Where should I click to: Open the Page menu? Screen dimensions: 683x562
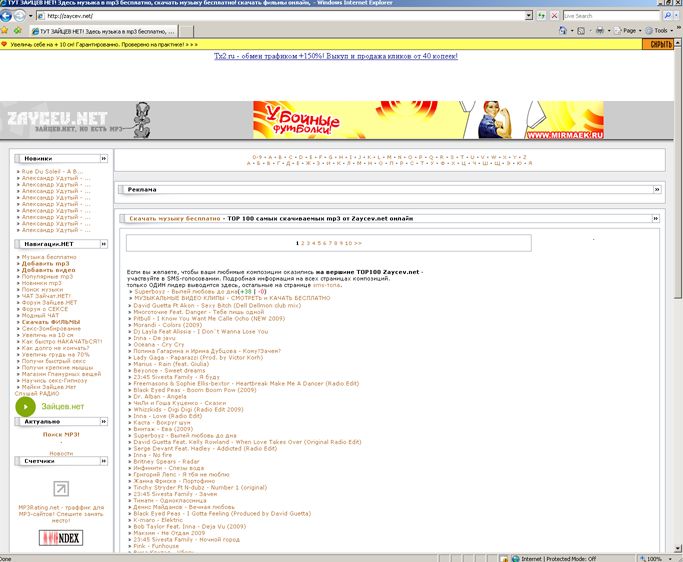point(628,31)
